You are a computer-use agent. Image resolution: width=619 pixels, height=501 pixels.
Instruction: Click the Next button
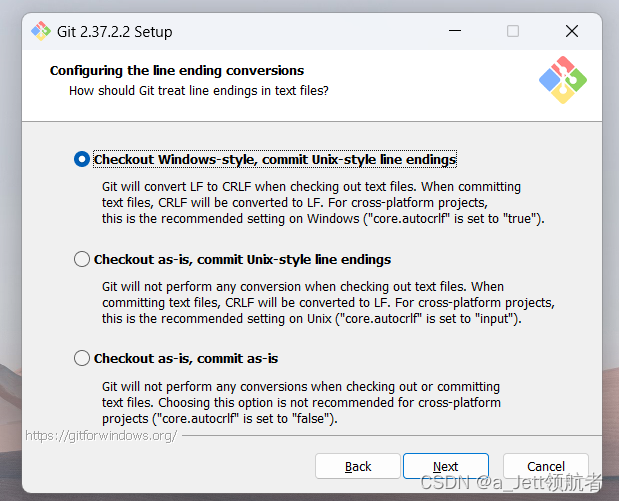click(x=446, y=466)
